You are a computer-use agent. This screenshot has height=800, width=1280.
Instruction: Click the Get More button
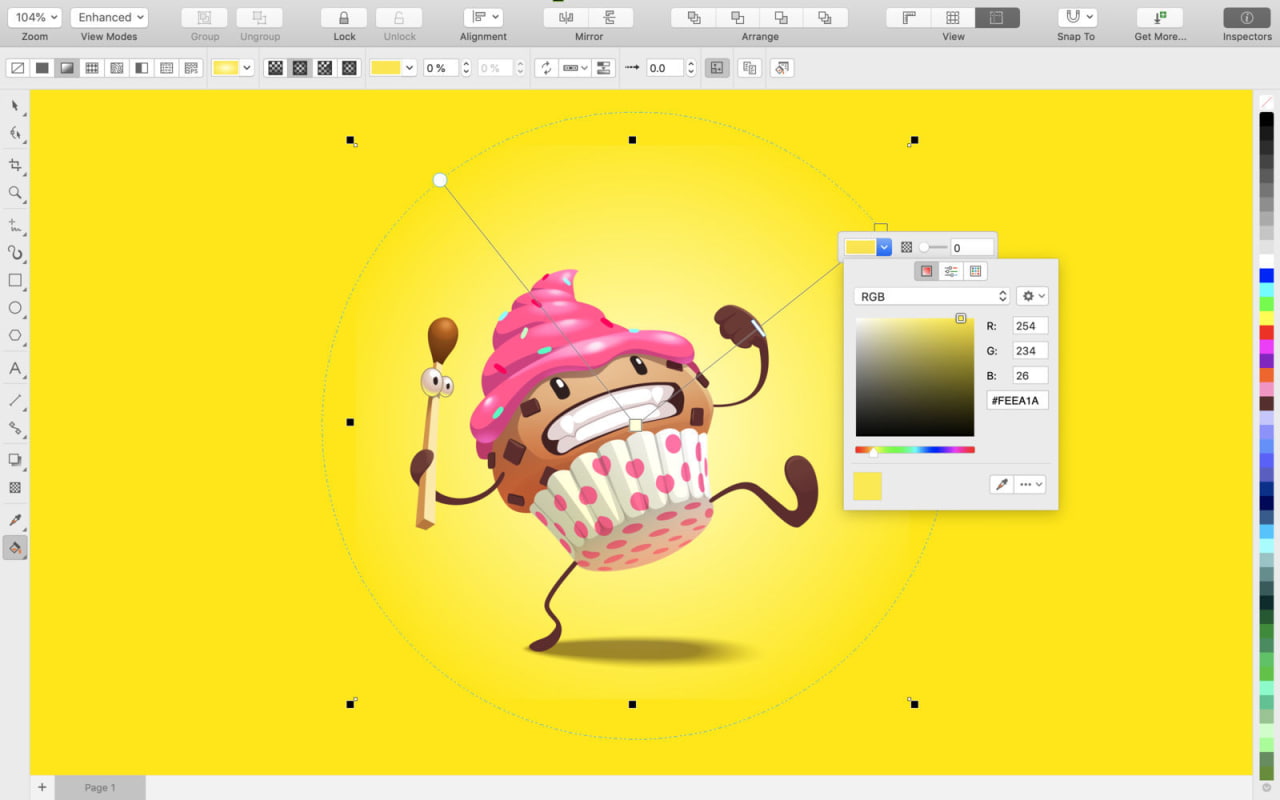(1160, 18)
